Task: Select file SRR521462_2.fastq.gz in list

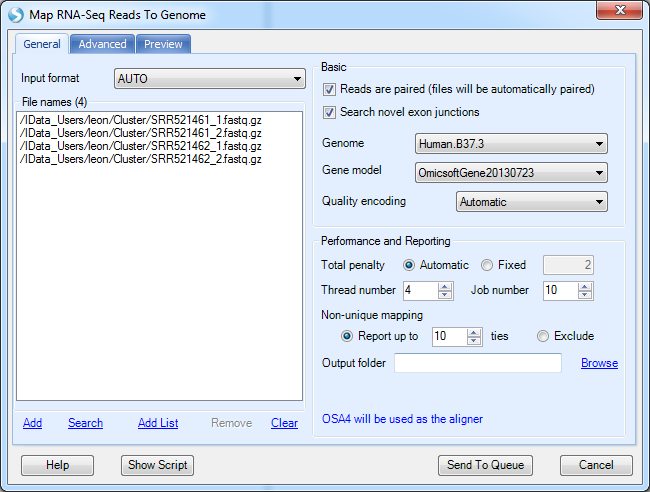Action: [141, 159]
